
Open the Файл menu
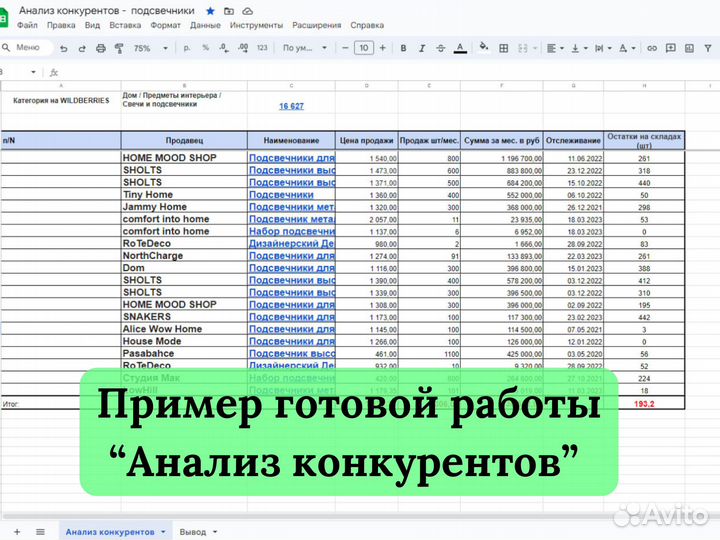[27, 25]
